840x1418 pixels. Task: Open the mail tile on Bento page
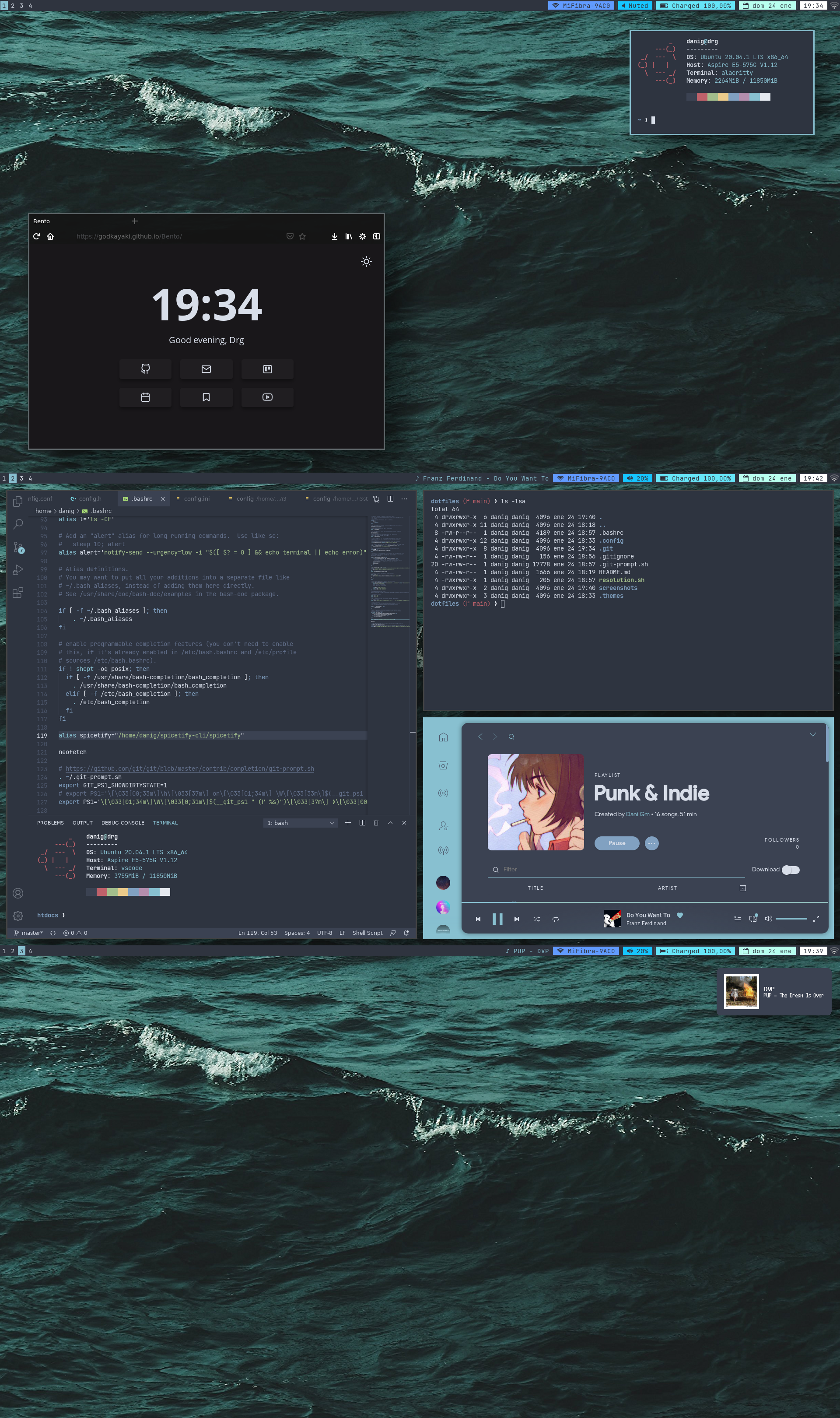pos(206,369)
